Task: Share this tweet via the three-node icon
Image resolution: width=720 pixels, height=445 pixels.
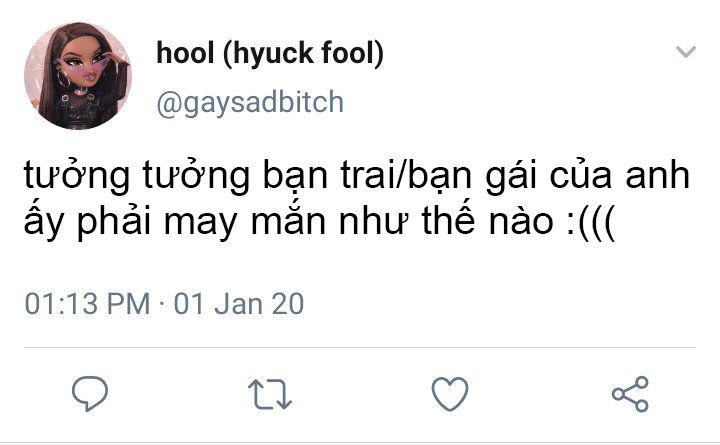Action: (x=630, y=394)
